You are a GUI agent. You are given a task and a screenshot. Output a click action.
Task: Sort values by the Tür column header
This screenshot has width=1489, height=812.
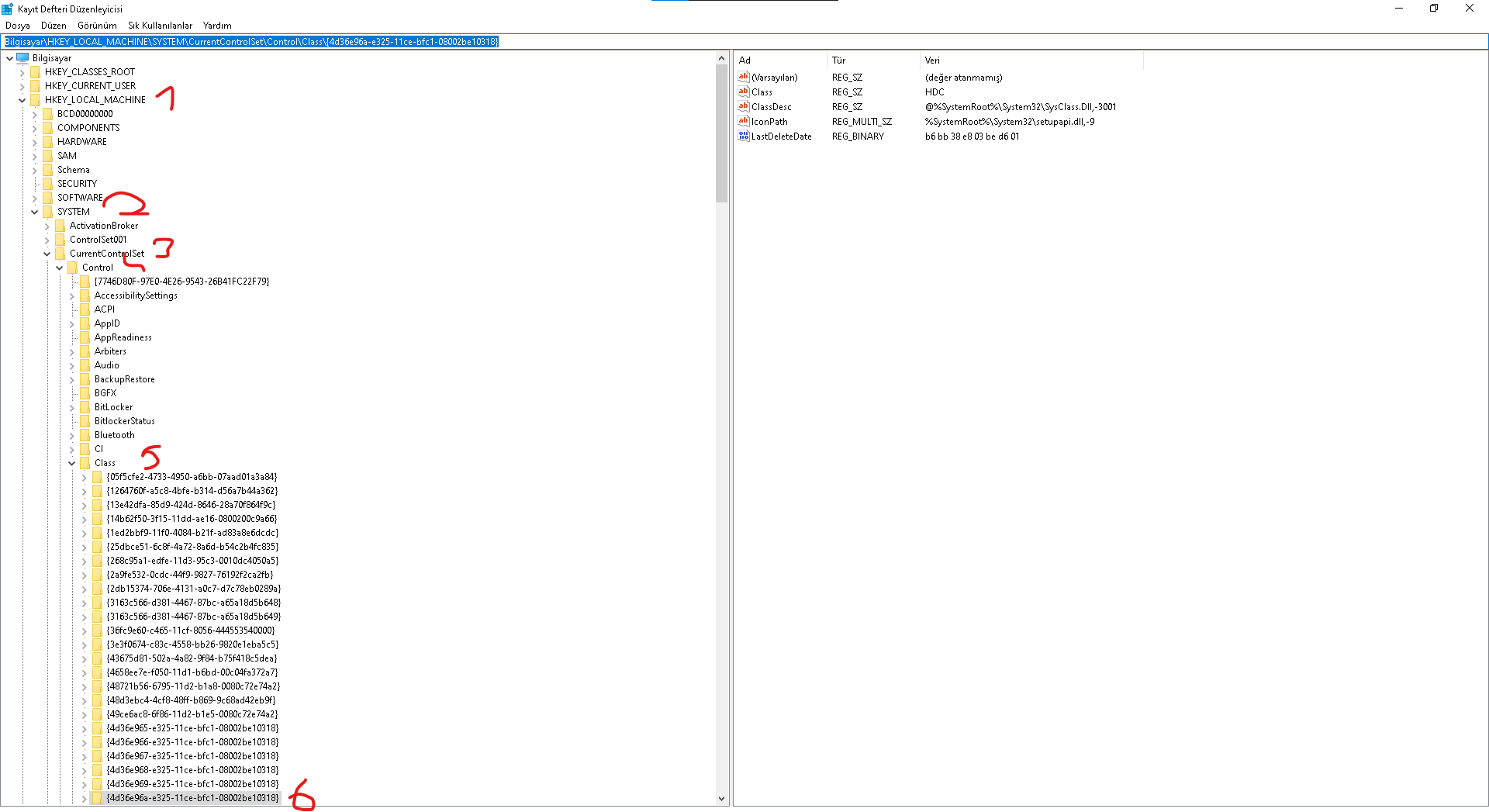(x=873, y=60)
